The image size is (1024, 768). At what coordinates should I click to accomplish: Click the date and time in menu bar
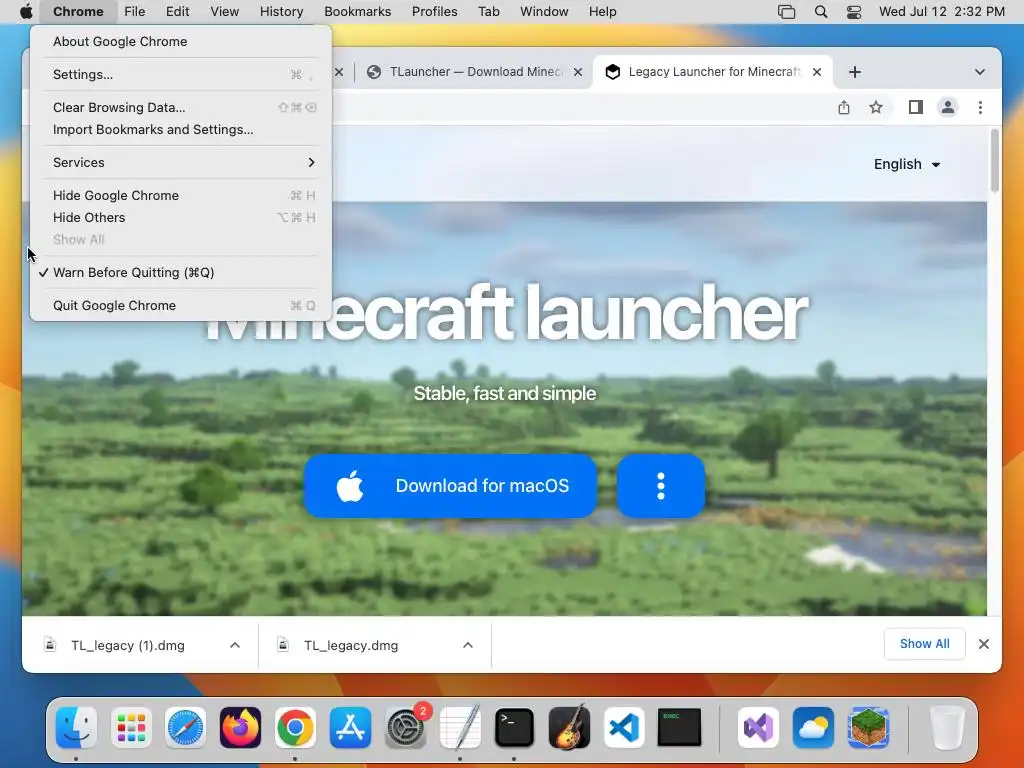tap(942, 12)
